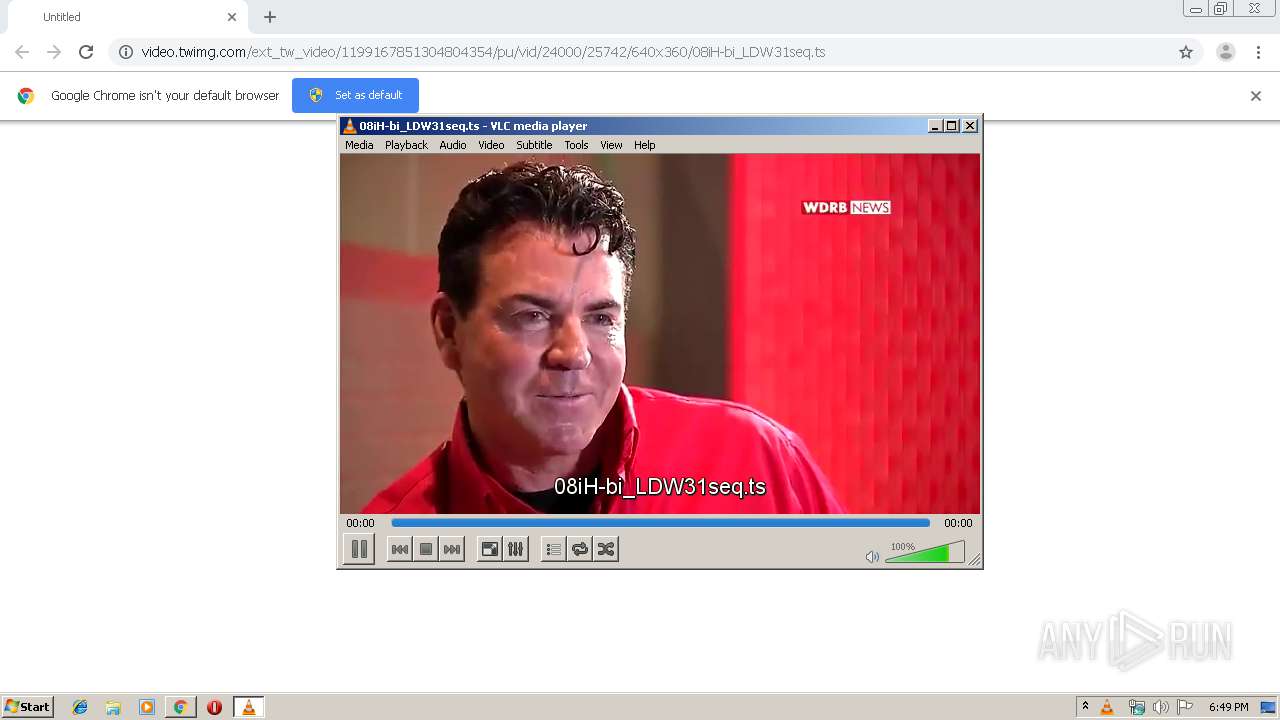The image size is (1280, 720).
Task: Click the elapsed time label in VLC
Action: tap(360, 523)
